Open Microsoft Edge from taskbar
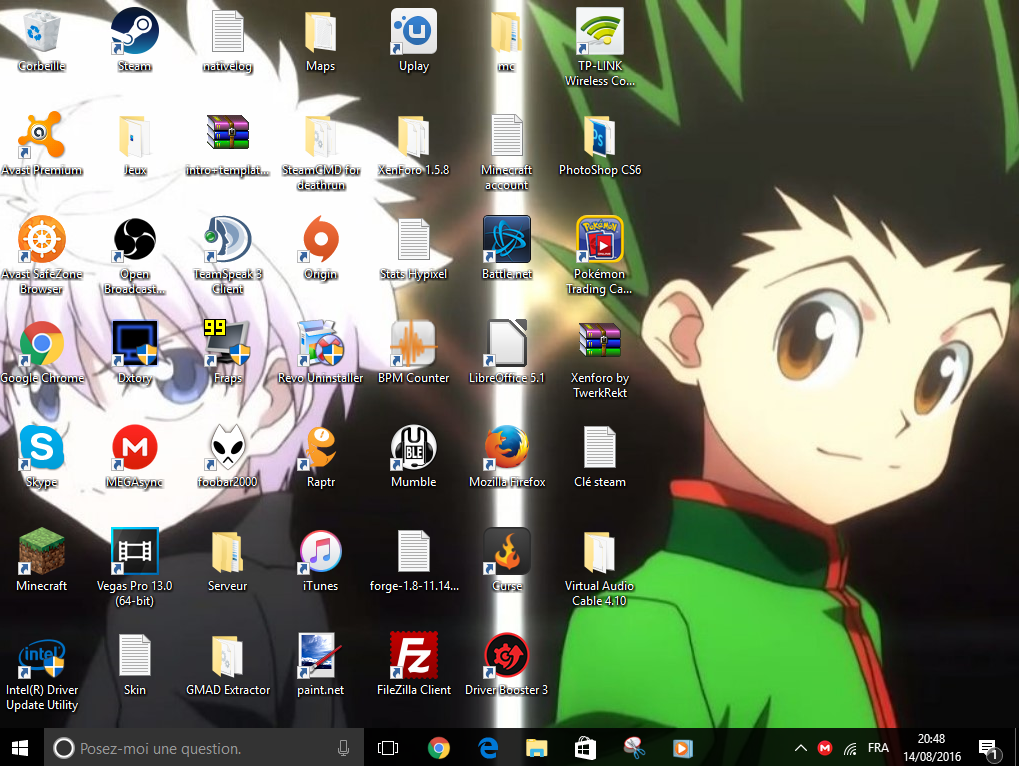Viewport: 1019px width, 766px height. tap(488, 748)
